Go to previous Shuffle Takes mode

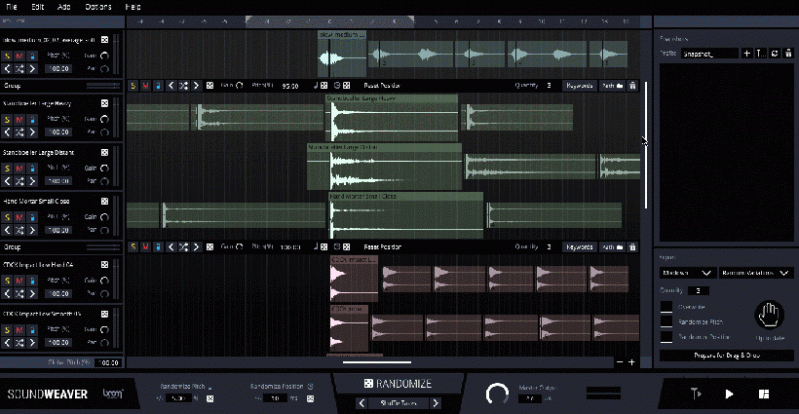pos(361,403)
